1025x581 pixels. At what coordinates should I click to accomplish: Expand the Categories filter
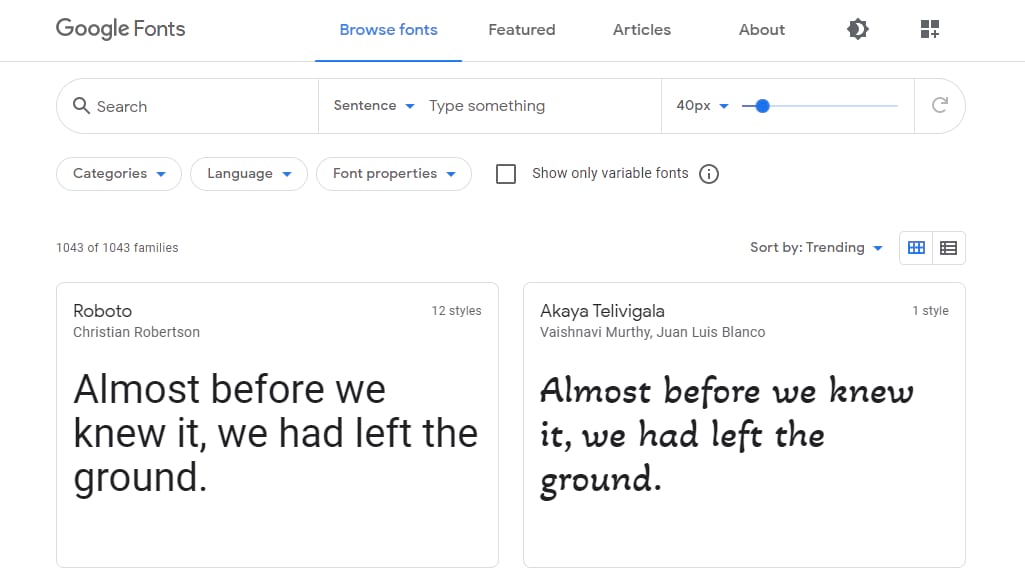pyautogui.click(x=118, y=173)
